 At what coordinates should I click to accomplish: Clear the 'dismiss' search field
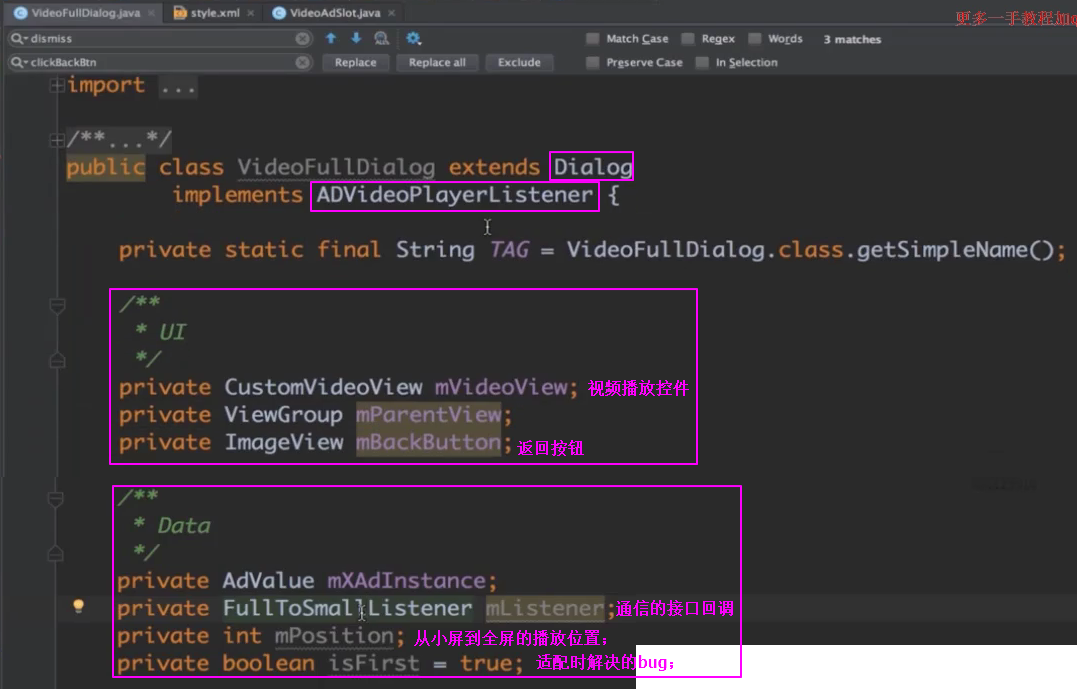302,39
